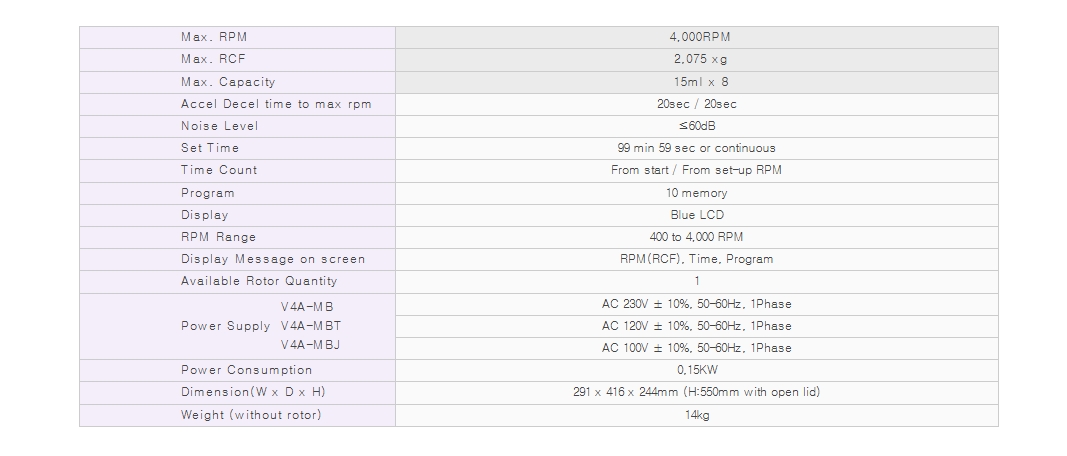Select the Set Time row label
The width and height of the screenshot is (1067, 456).
pyautogui.click(x=210, y=148)
